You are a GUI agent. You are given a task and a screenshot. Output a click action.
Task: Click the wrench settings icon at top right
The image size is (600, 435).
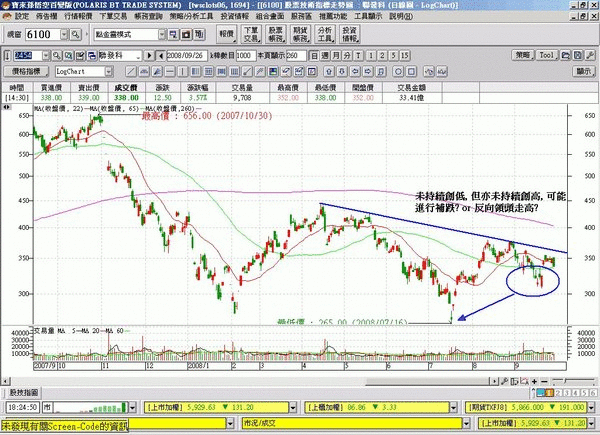tap(590, 55)
